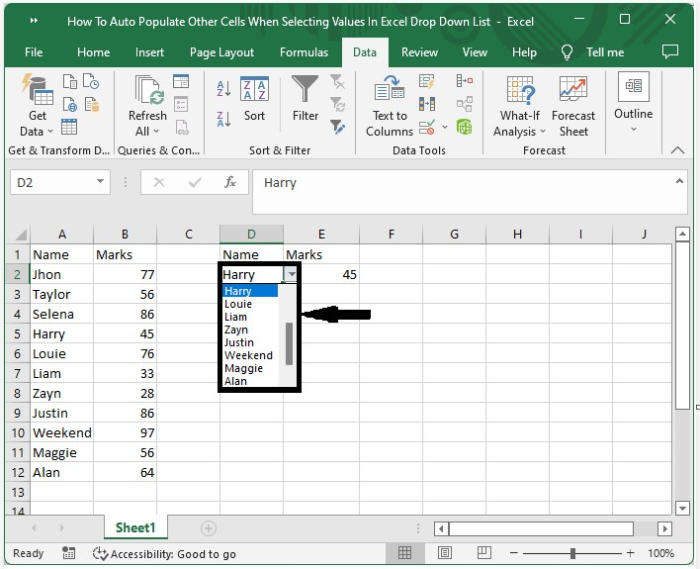Switch to the Insert tab
Viewport: 700px width, 569px height.
150,52
